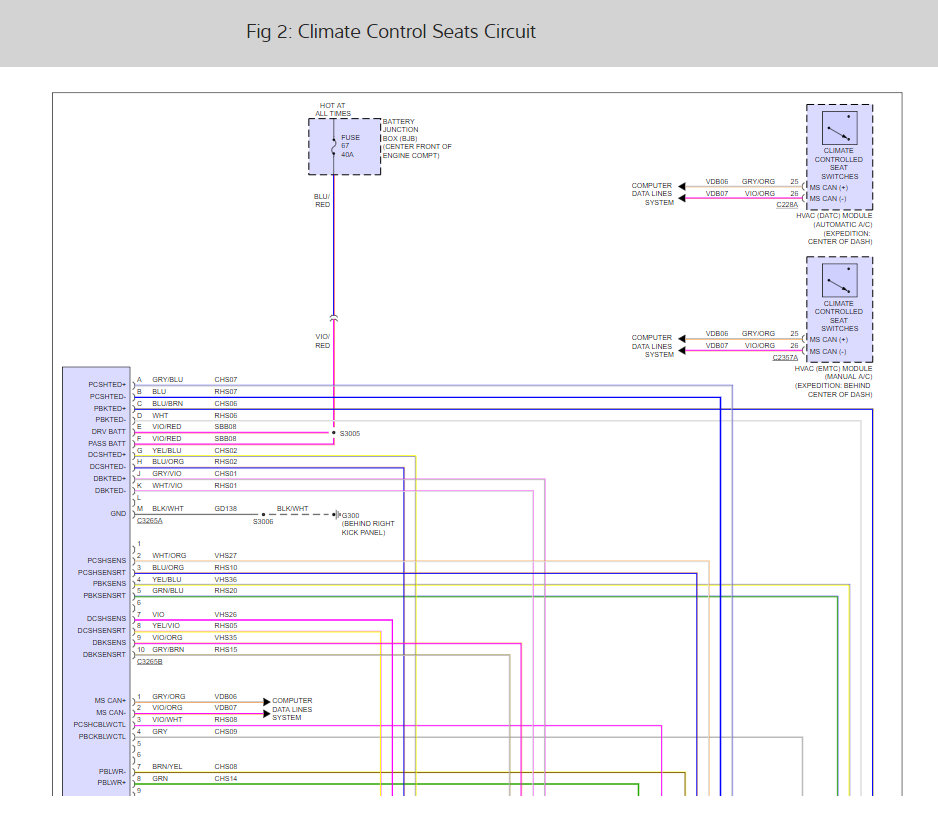Click circuit code RHS02
The width and height of the screenshot is (938, 815).
(226, 462)
